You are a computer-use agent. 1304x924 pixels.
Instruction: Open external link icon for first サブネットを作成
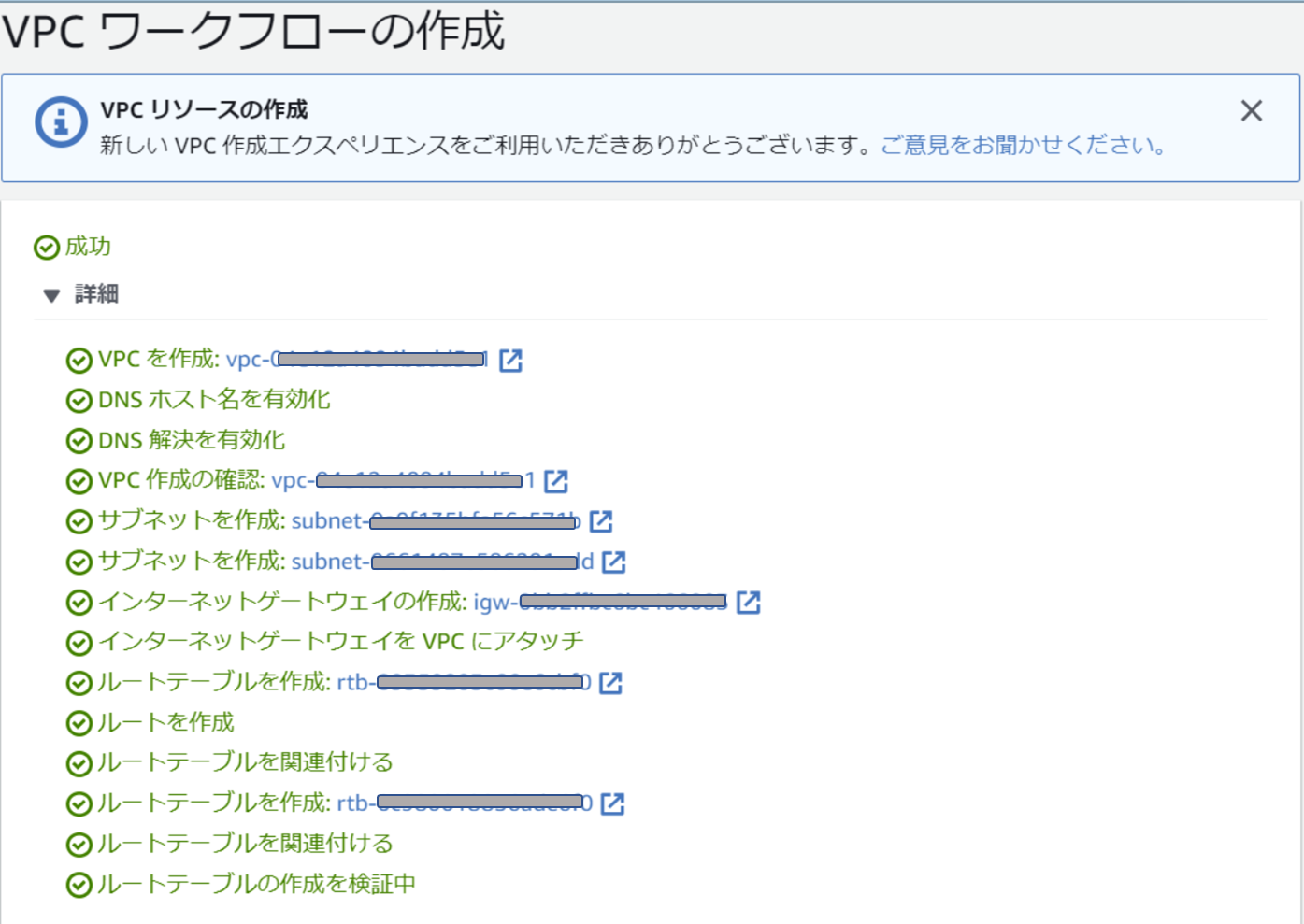[x=601, y=521]
